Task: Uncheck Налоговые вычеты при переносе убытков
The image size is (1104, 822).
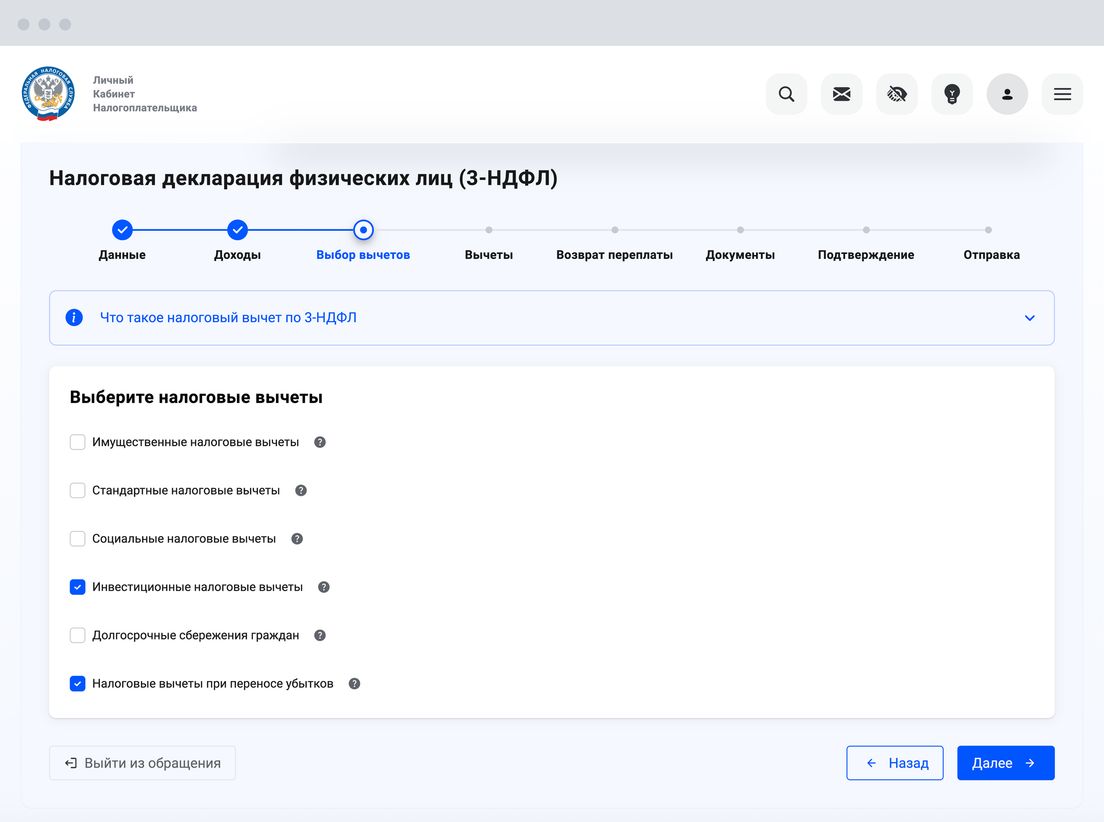Action: 77,683
